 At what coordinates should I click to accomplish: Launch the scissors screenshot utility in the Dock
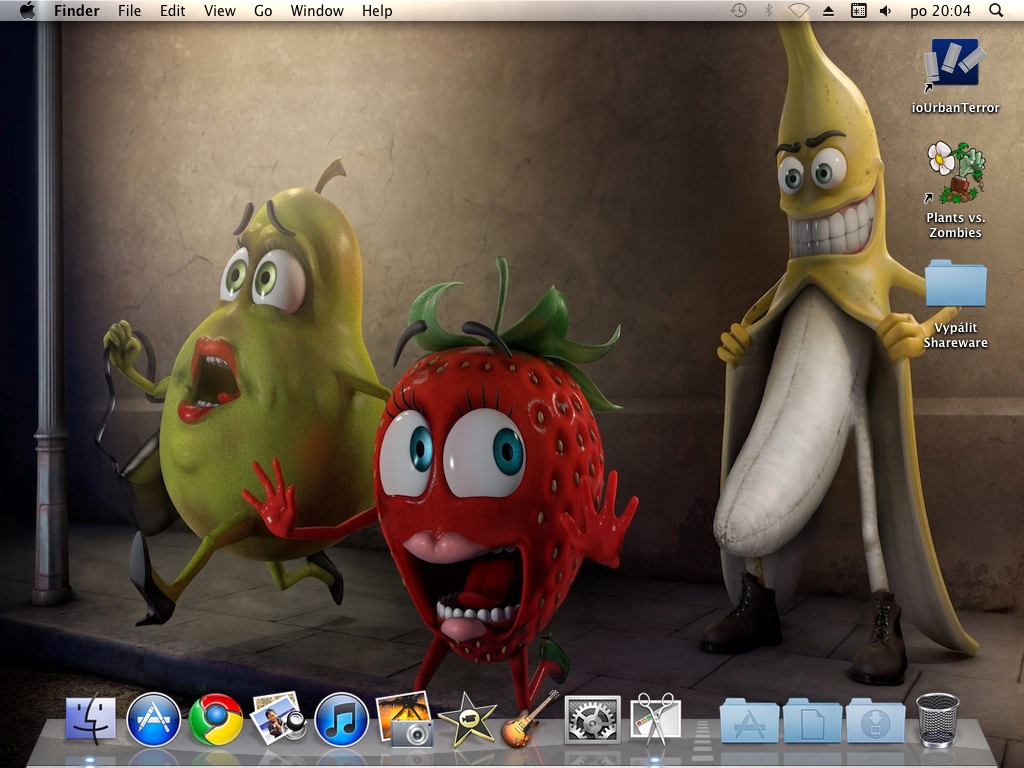pyautogui.click(x=655, y=718)
